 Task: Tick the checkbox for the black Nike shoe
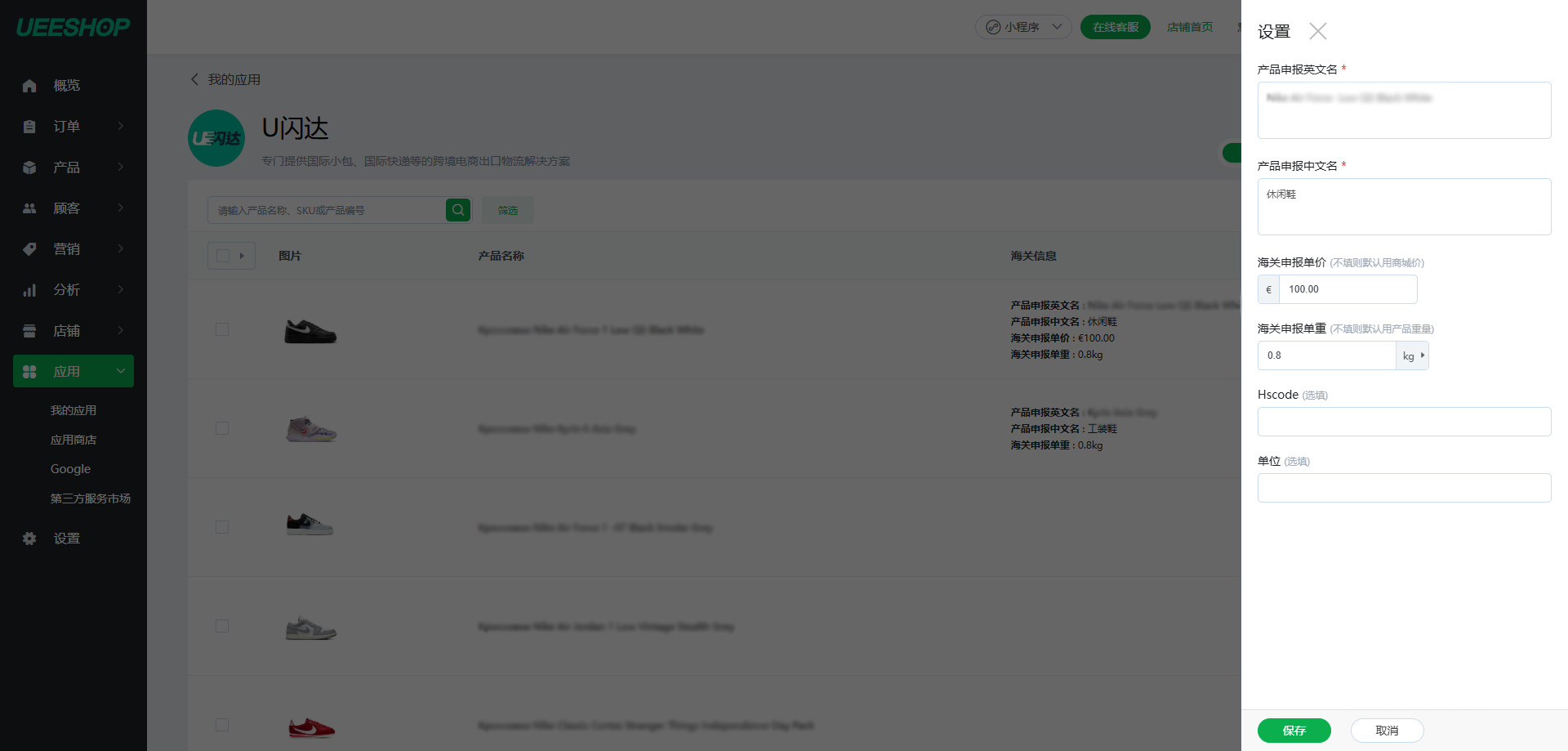pos(222,329)
